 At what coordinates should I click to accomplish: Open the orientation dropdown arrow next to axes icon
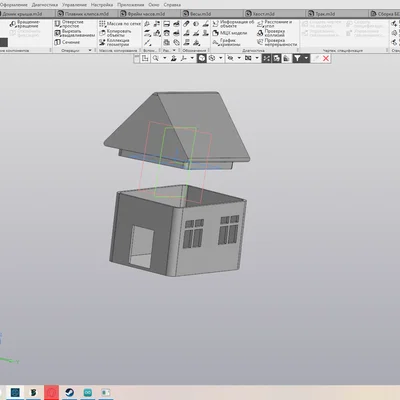click(x=192, y=58)
